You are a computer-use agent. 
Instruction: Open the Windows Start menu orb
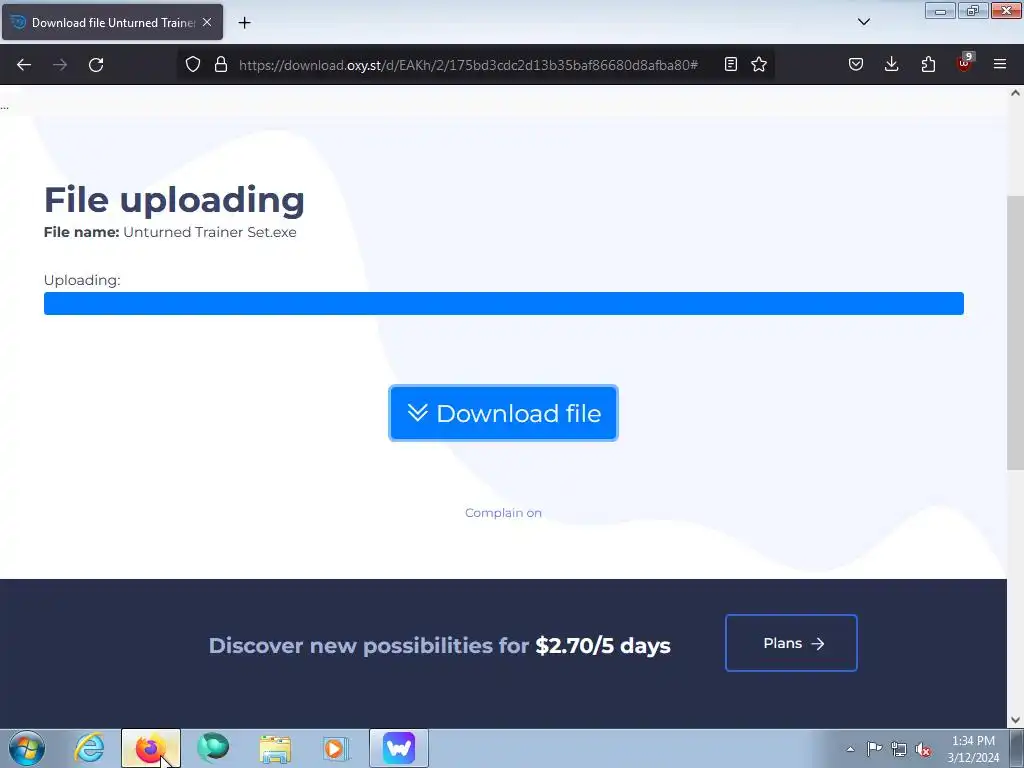(27, 748)
